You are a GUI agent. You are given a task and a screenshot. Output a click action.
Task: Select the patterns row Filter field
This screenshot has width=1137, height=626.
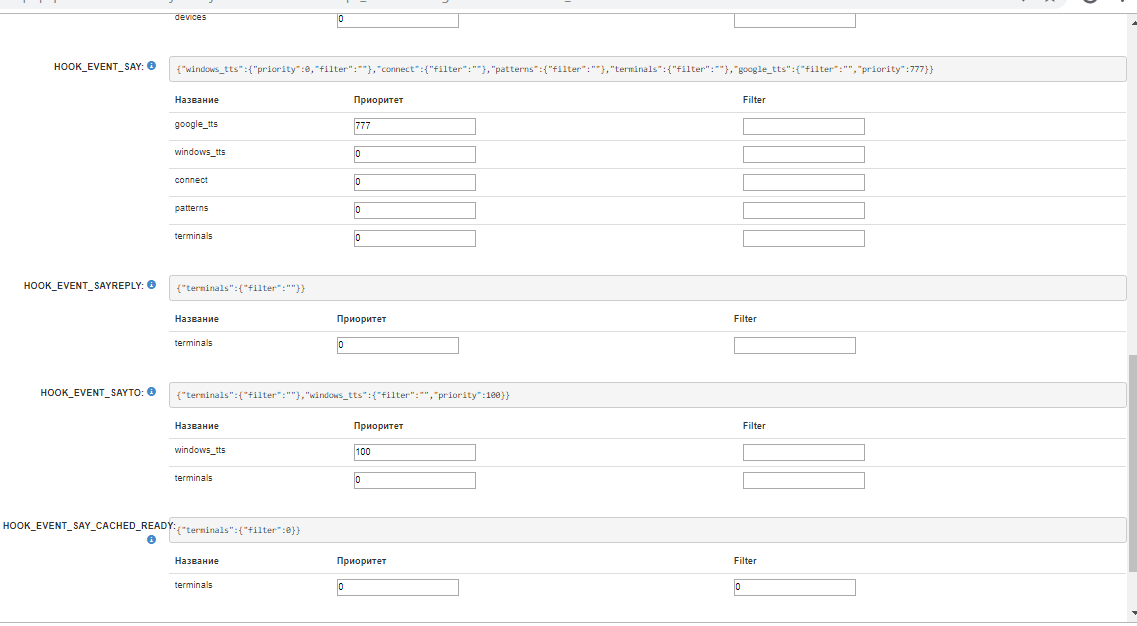coord(803,211)
